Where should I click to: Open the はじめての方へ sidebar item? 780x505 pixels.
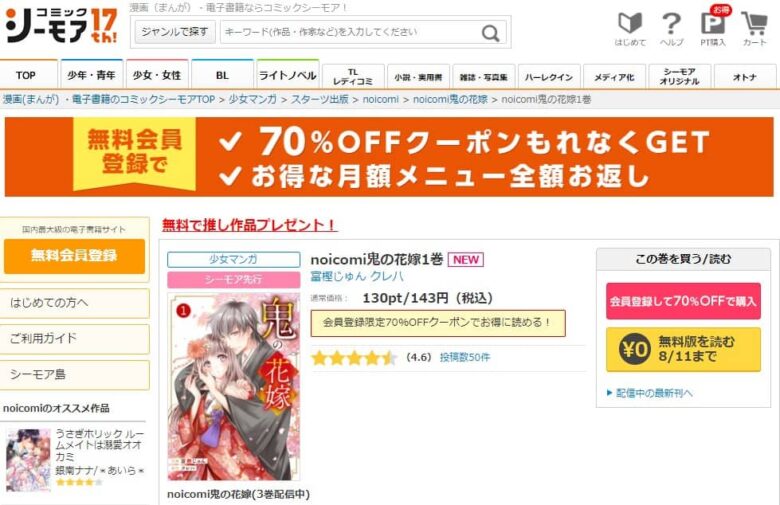[75, 303]
